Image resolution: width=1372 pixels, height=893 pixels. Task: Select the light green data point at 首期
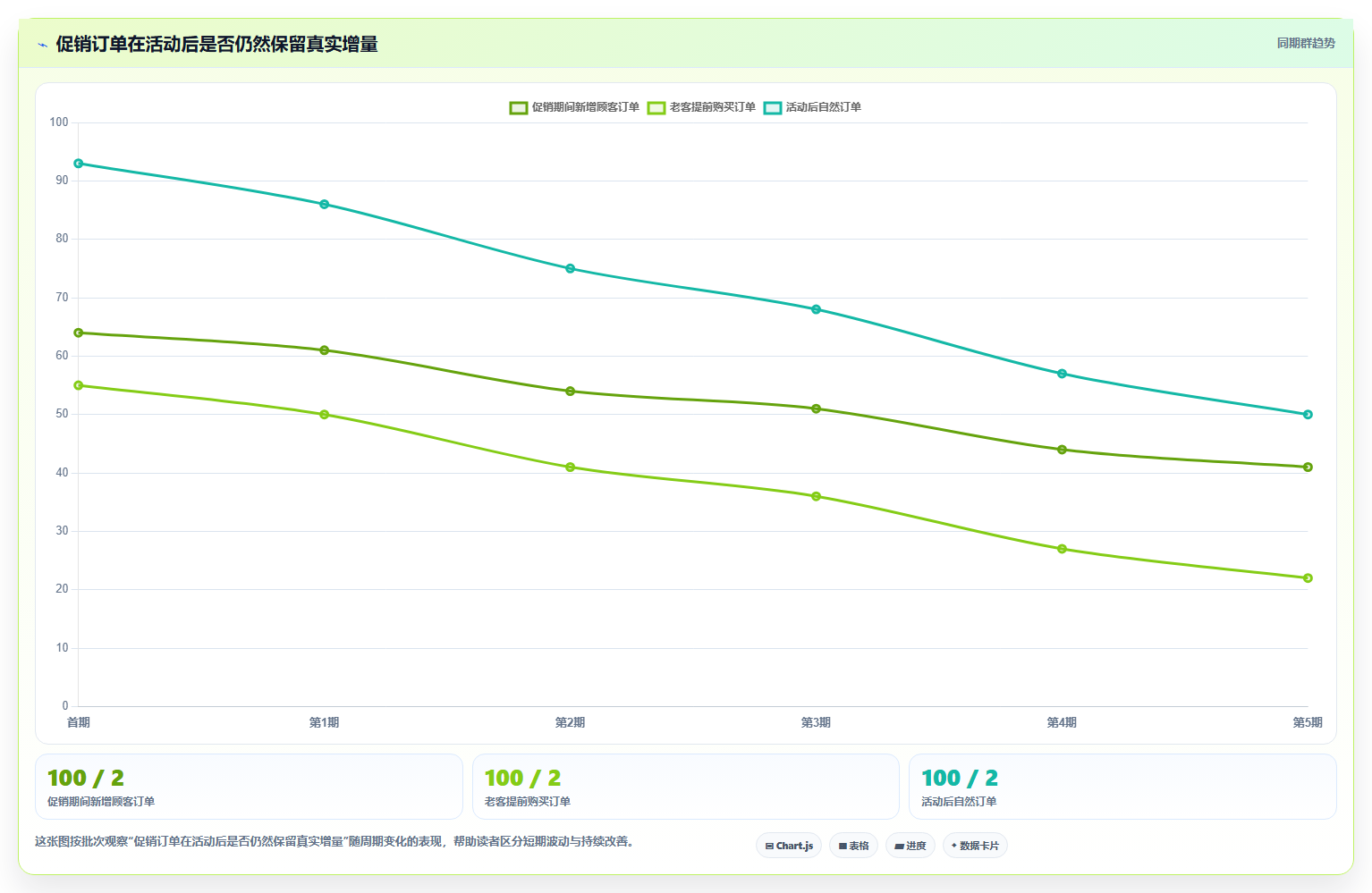click(79, 385)
